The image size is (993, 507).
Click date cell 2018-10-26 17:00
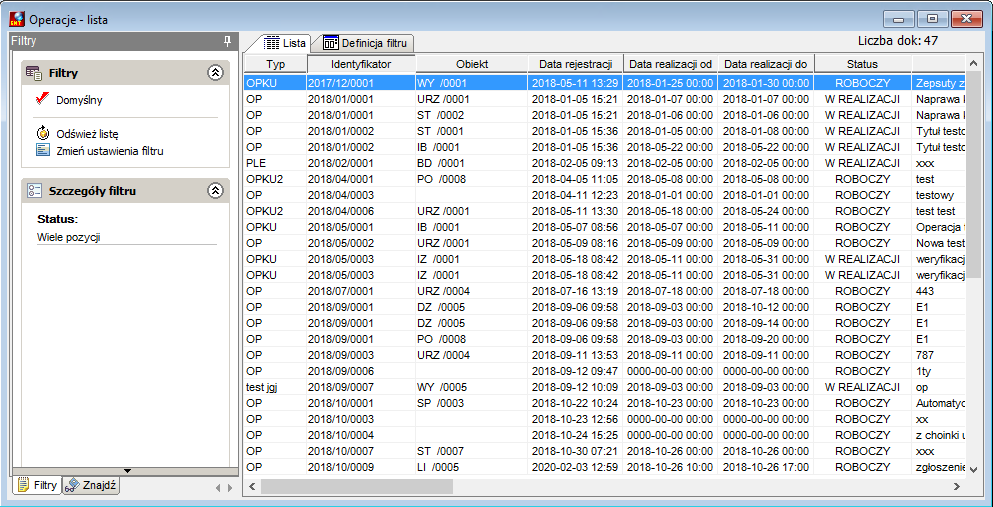(766, 467)
